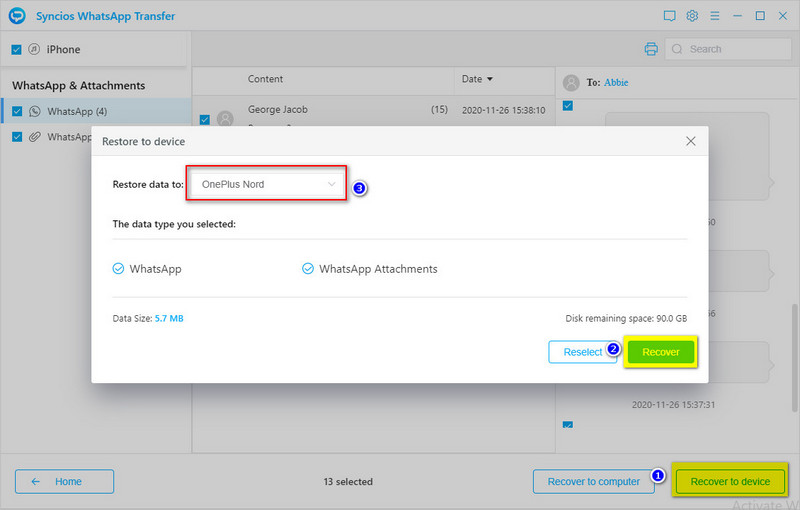Click the Syncios WhatsApp Transfer logo icon

(x=17, y=16)
